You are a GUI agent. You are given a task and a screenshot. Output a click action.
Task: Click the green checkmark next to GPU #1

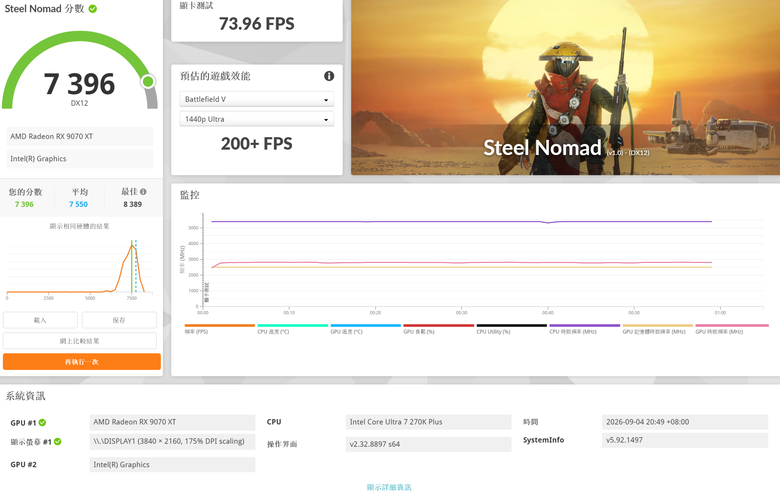[42, 422]
